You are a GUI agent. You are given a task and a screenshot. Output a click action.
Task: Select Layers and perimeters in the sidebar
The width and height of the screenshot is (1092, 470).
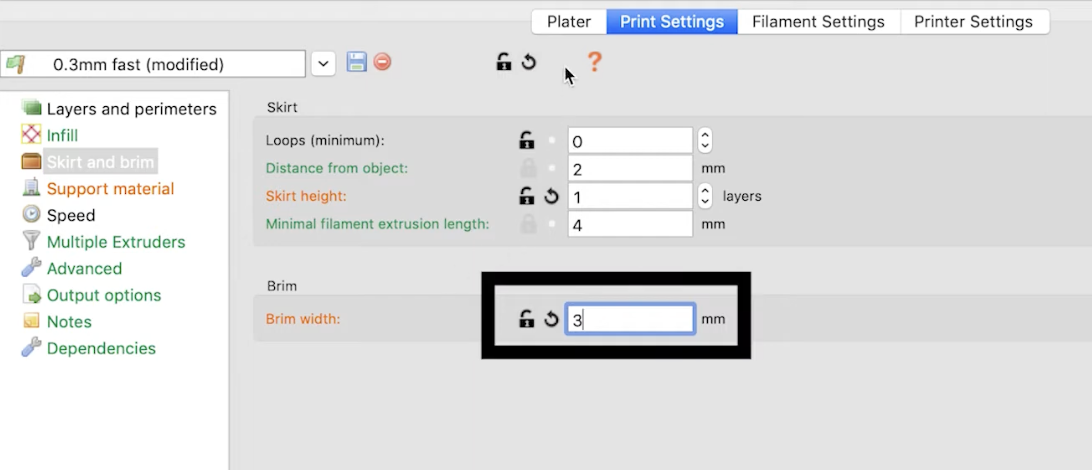(131, 109)
